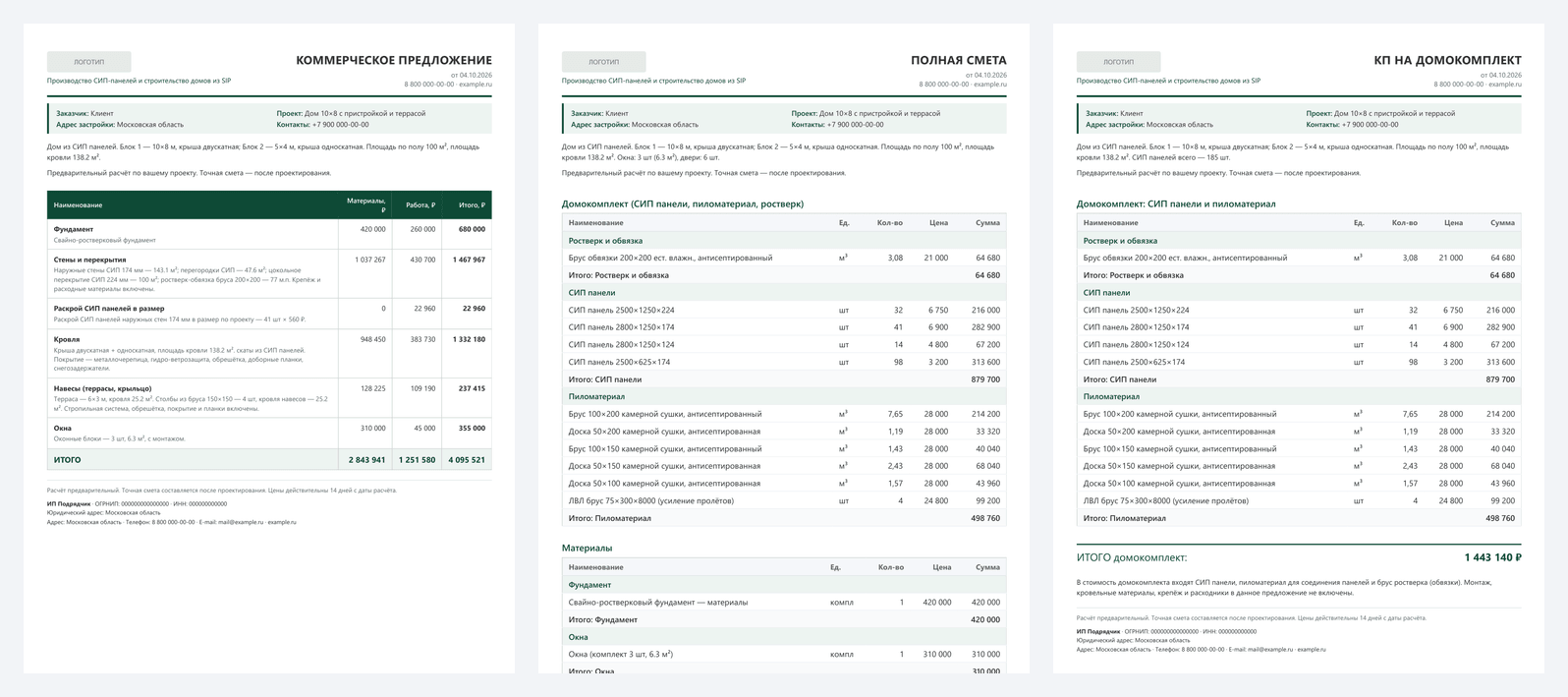Click the "Кровля" row title
Viewport: 1568px width, 697px height.
(x=67, y=339)
